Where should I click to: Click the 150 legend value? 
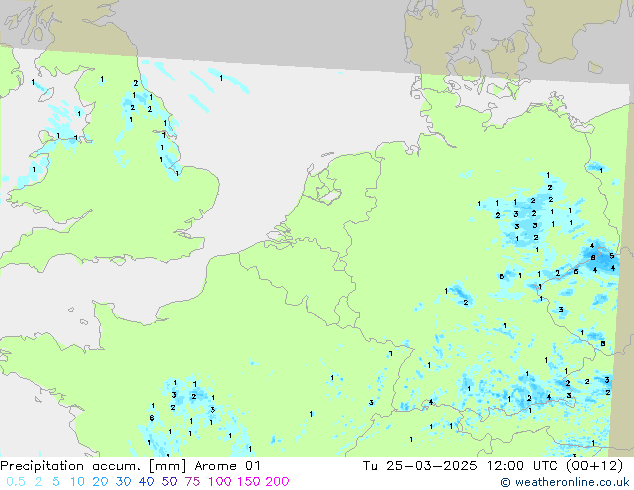tap(248, 482)
